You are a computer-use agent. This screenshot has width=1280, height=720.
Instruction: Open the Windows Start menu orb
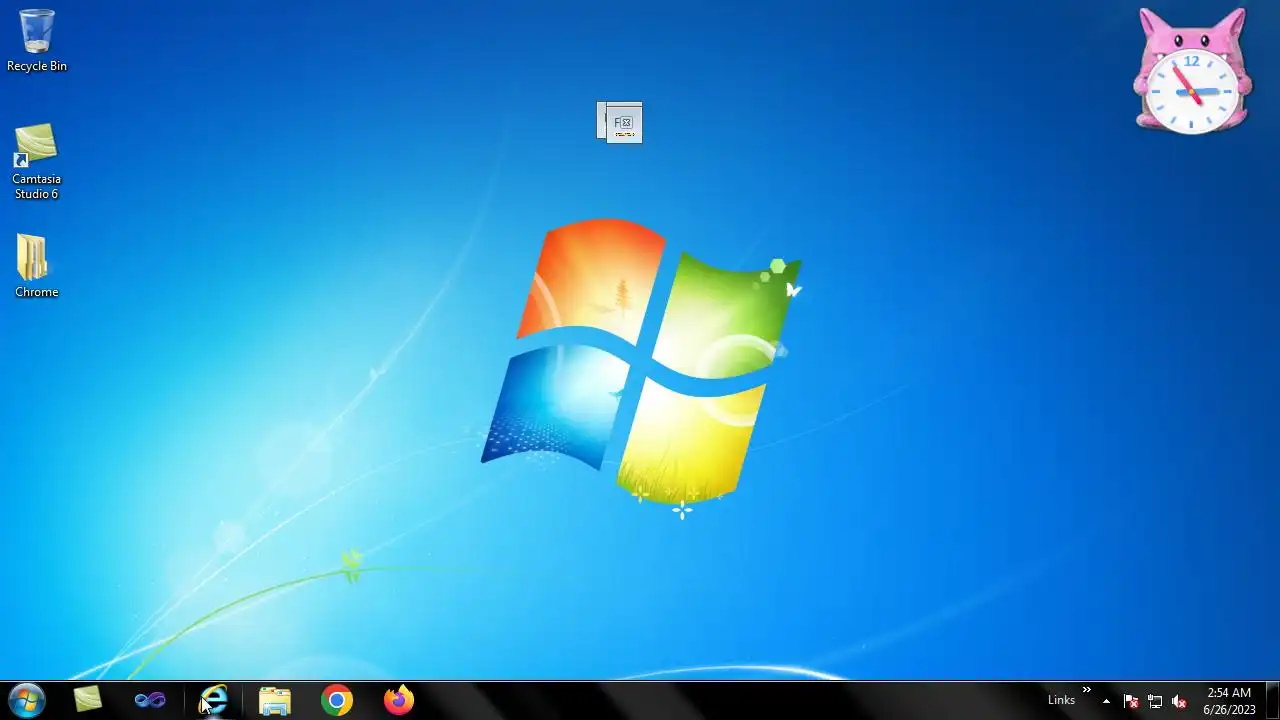27,700
